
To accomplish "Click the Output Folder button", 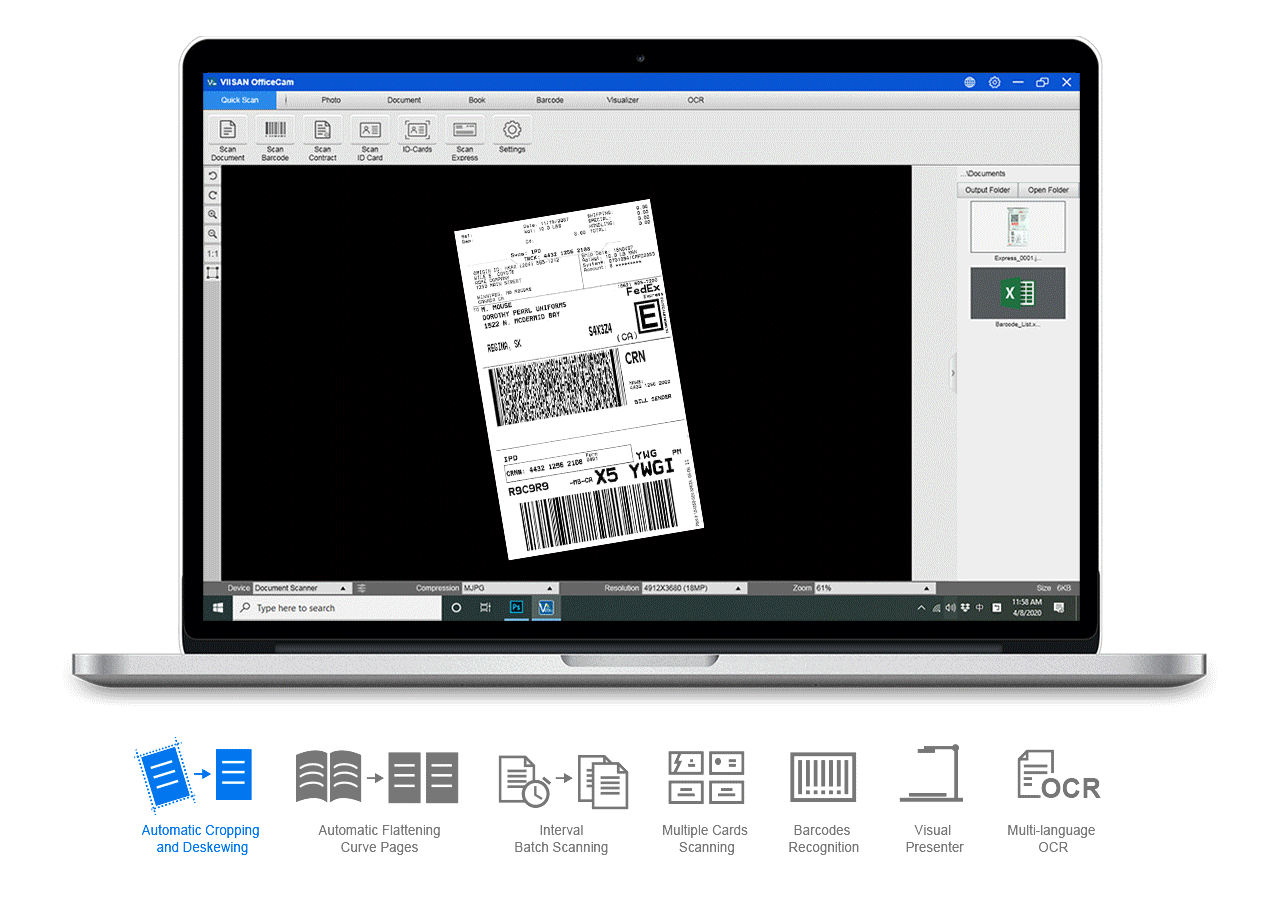I will 986,189.
